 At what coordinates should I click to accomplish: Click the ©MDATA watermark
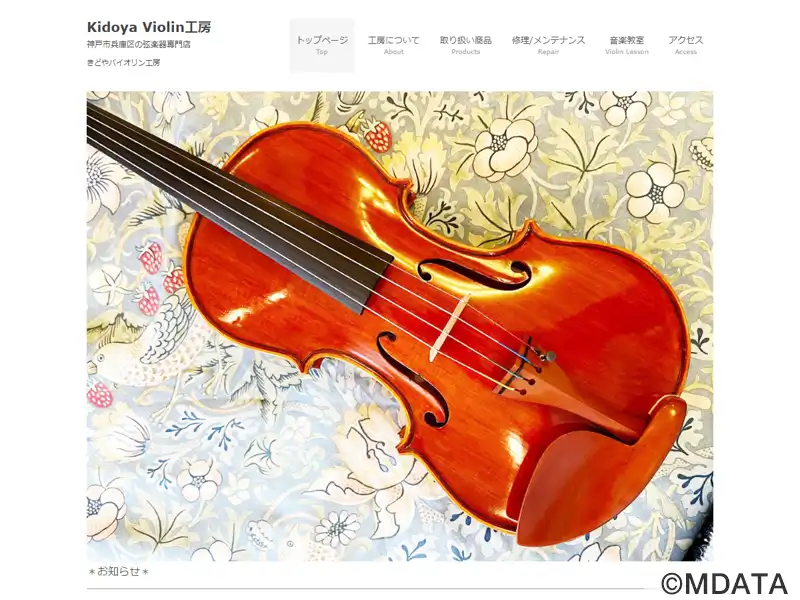724,584
